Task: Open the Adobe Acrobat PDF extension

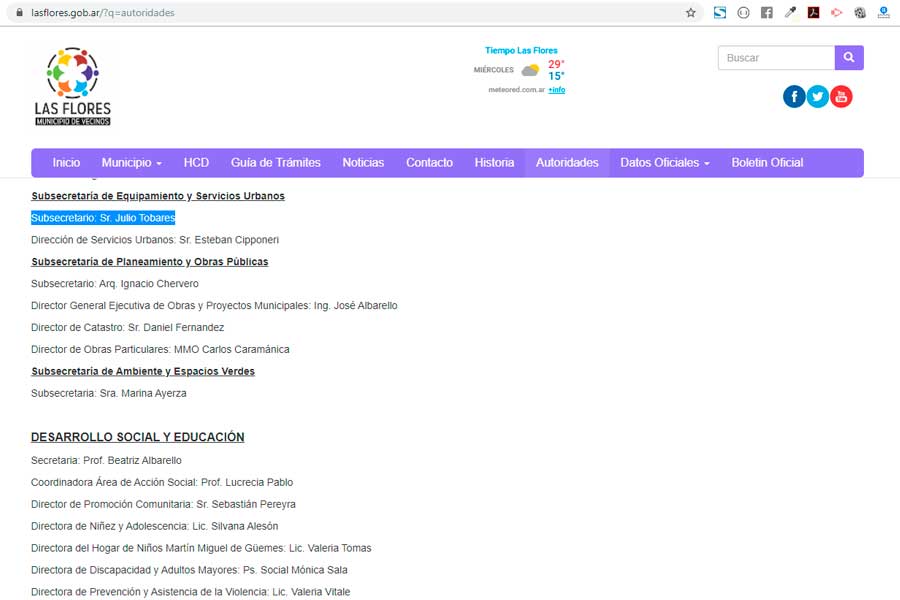Action: point(813,13)
